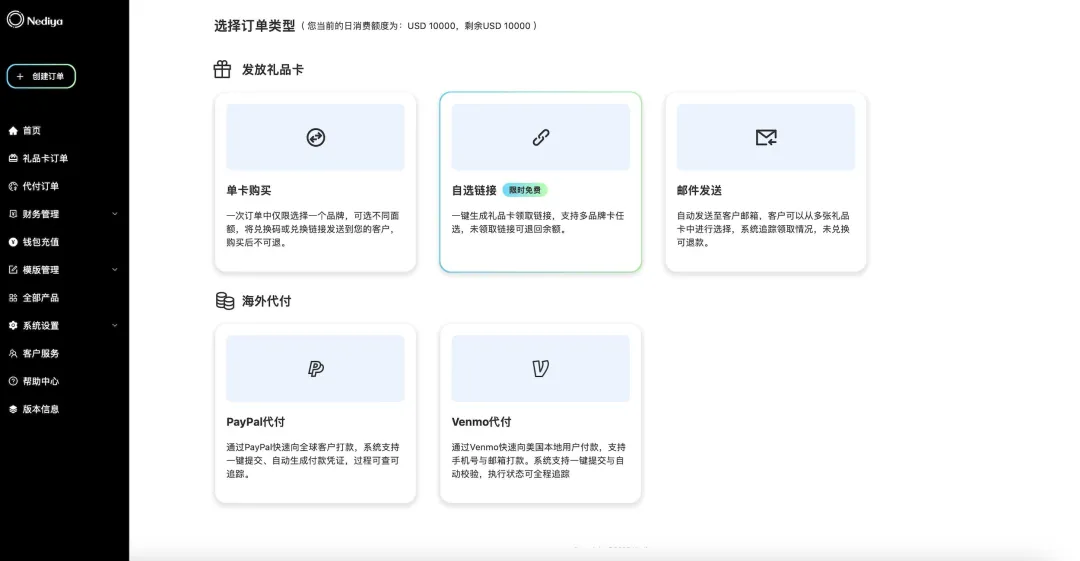Click the icon beside 财务管理

(13, 214)
